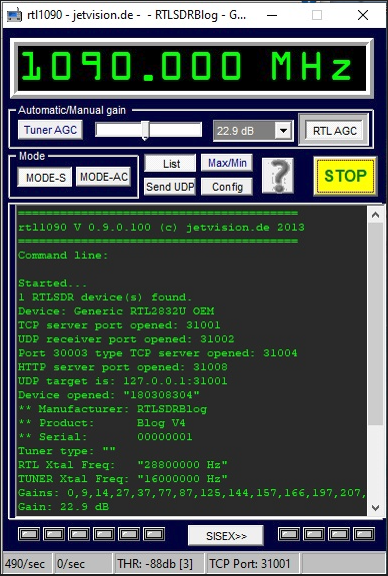Open the 22.9 dB gain dropdown
388x576 pixels.
(283, 130)
